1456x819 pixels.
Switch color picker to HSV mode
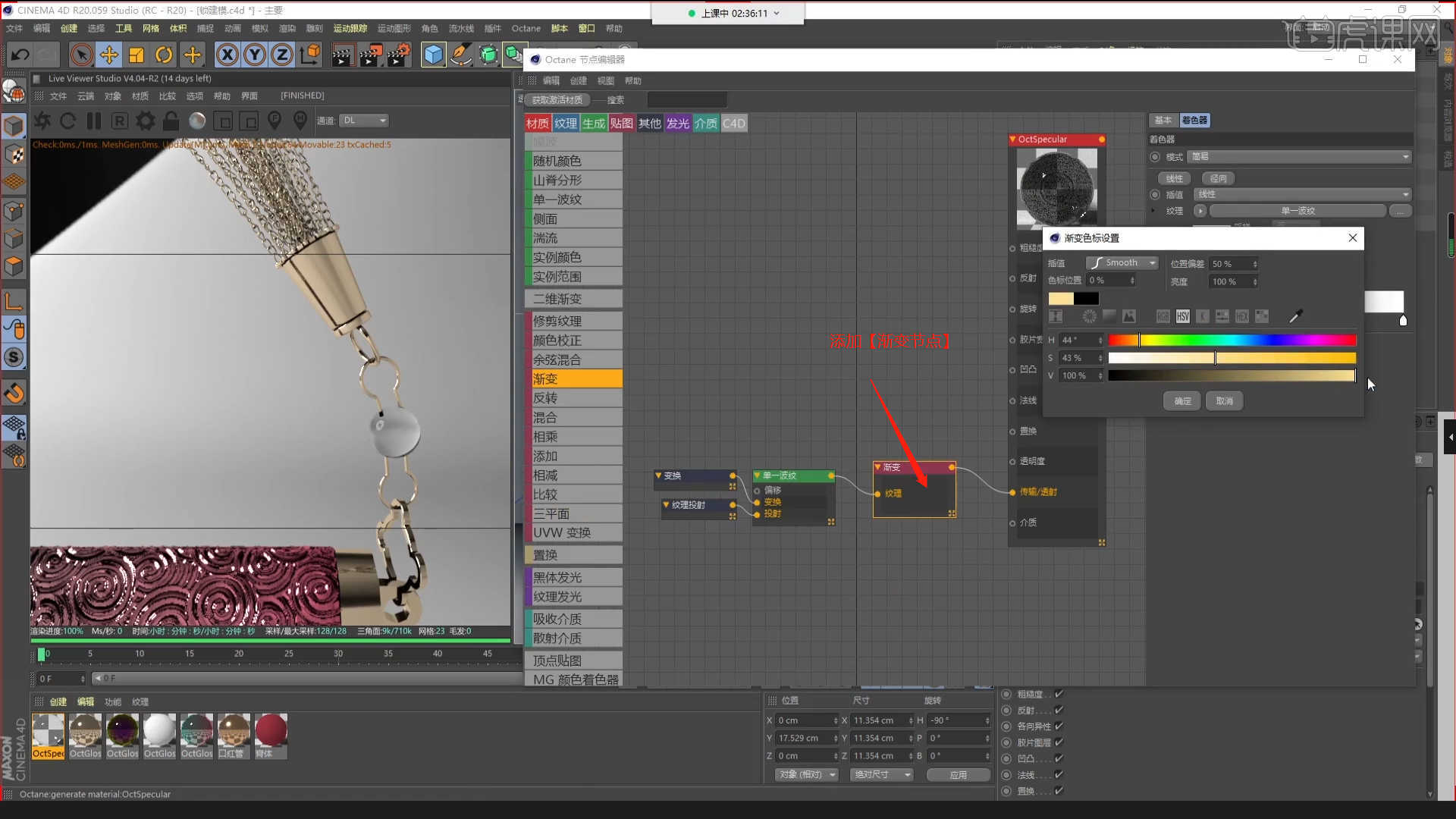[1183, 316]
